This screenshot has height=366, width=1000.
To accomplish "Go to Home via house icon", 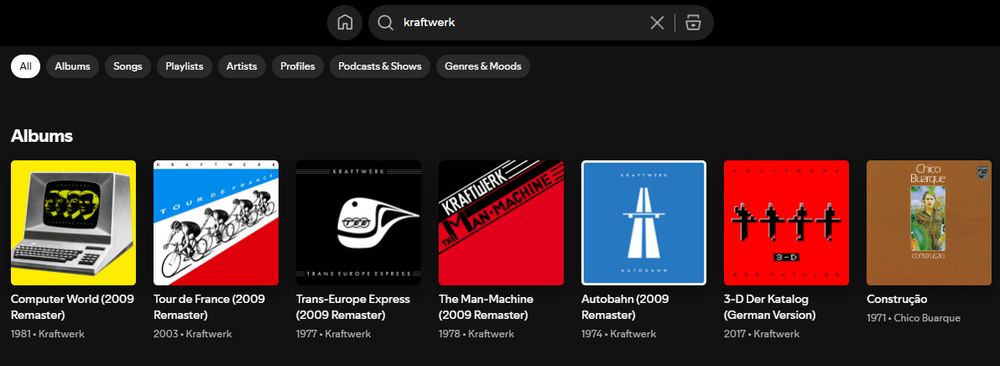I will point(344,23).
